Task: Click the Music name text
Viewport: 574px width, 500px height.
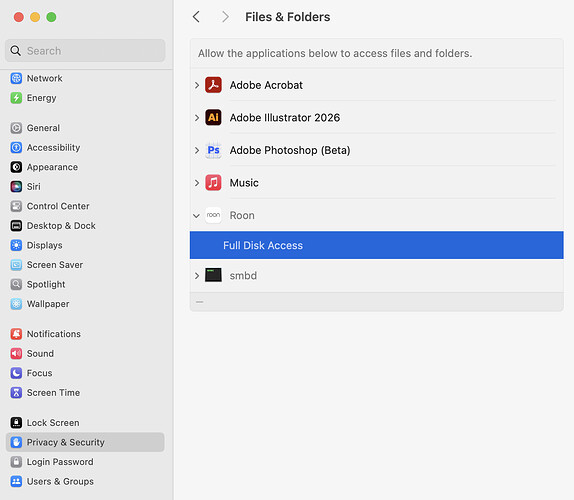Action: (x=244, y=183)
